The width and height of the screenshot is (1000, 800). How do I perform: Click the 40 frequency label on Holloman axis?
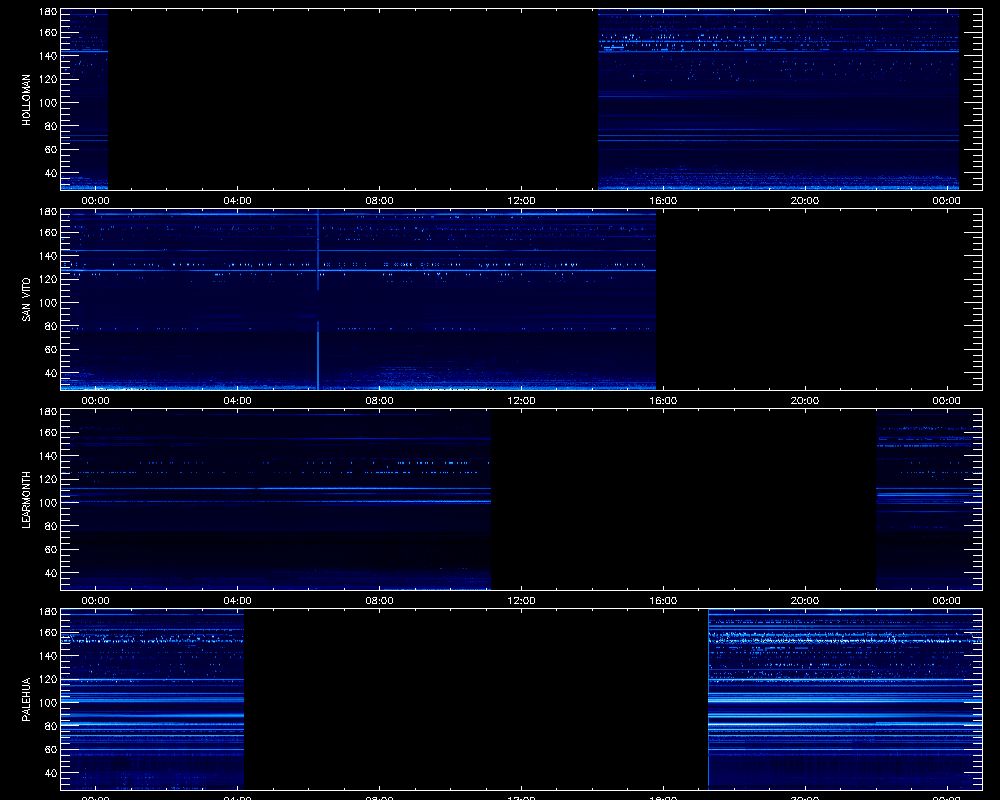[x=51, y=174]
